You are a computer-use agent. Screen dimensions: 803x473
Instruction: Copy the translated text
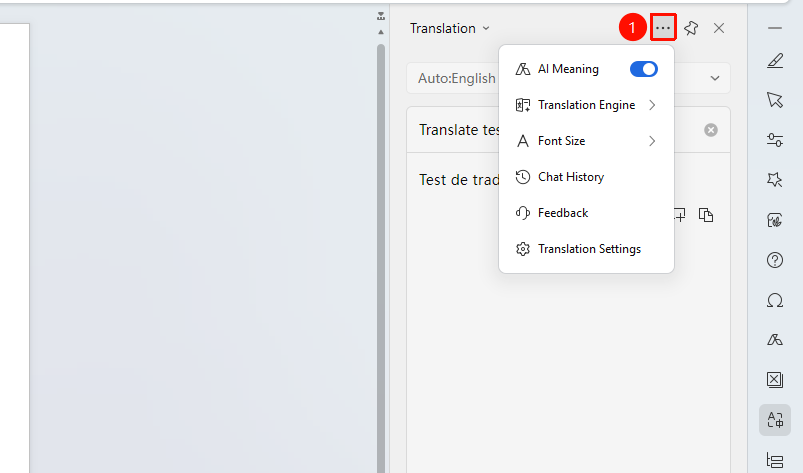[706, 215]
